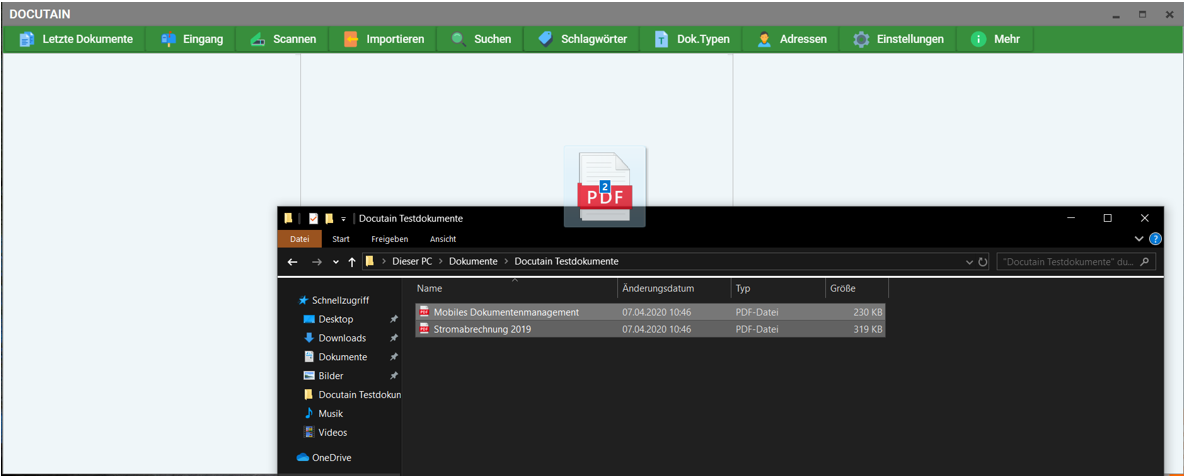Viewport: 1184px width, 476px height.
Task: Click the pin icon beside Dokumente
Action: pos(393,357)
